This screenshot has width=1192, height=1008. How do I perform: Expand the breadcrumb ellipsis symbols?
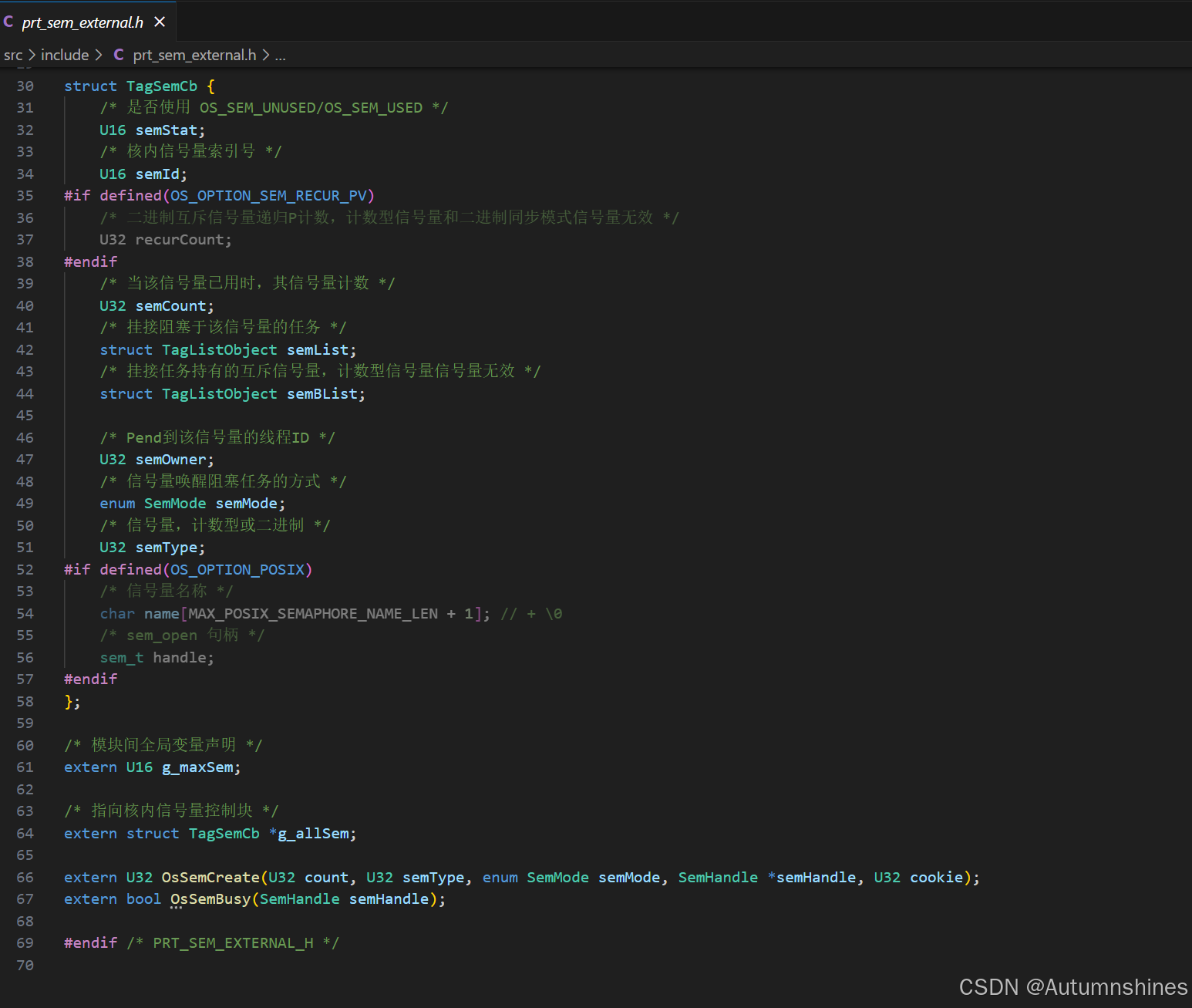coord(280,55)
